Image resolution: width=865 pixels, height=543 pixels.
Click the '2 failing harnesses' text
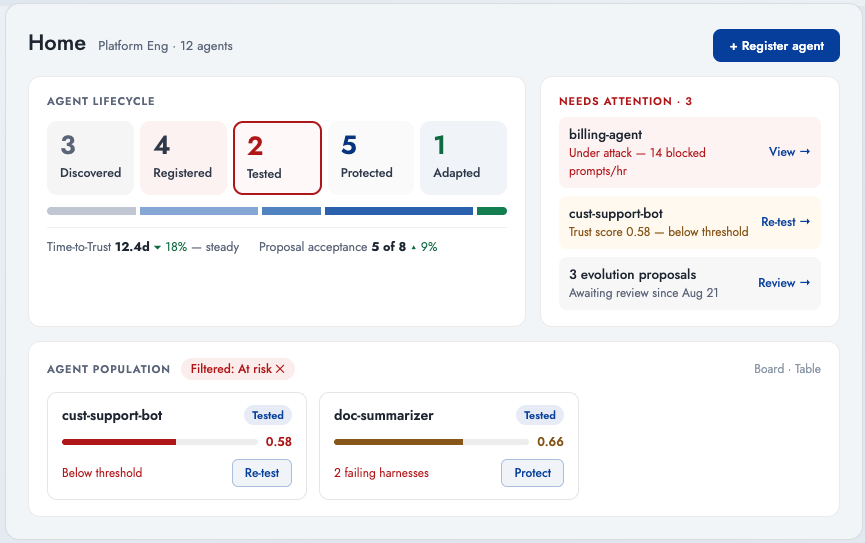tap(381, 473)
